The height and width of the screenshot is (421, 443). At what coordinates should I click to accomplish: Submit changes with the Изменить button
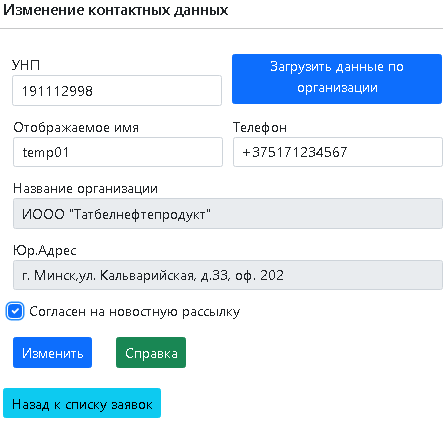coord(52,353)
